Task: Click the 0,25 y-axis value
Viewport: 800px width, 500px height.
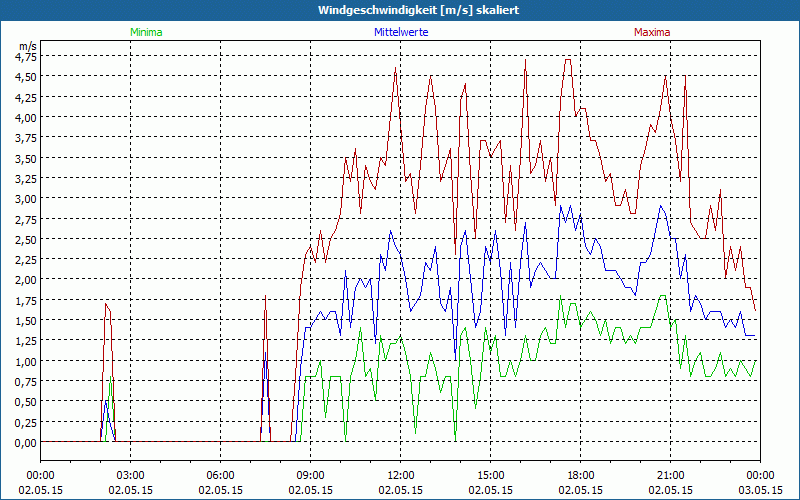Action: coord(26,422)
